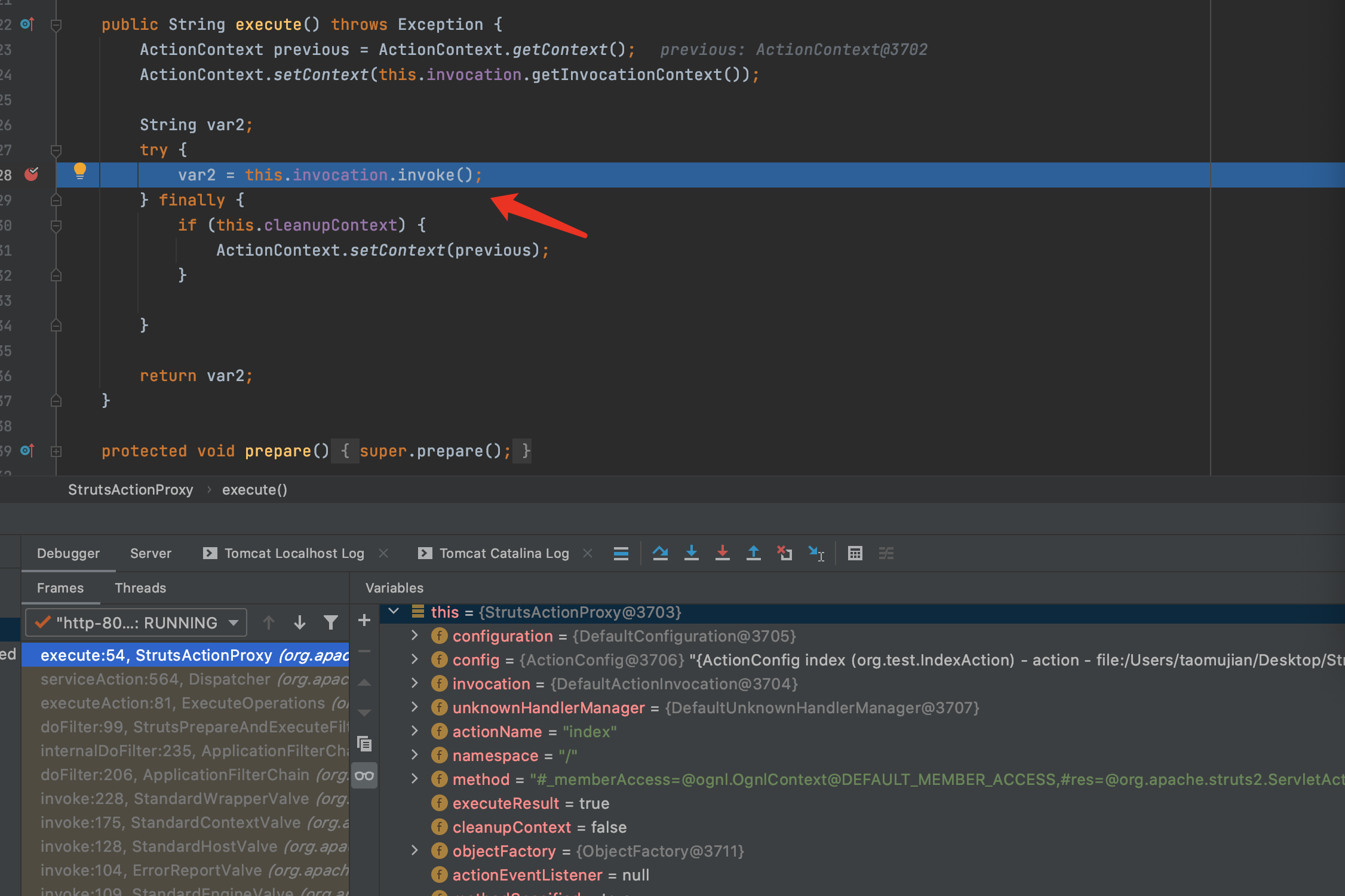The width and height of the screenshot is (1345, 896).
Task: Select frame execute:54, StrutsActionProxy
Action: coord(185,655)
